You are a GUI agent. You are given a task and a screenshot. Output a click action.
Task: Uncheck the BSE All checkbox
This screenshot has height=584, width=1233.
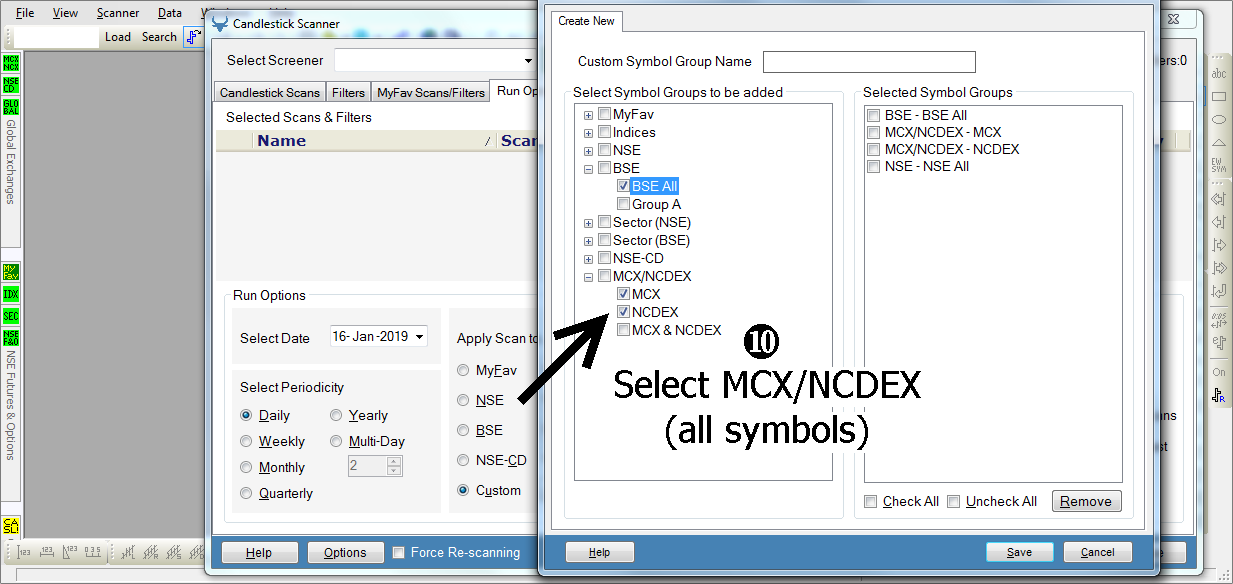point(624,186)
